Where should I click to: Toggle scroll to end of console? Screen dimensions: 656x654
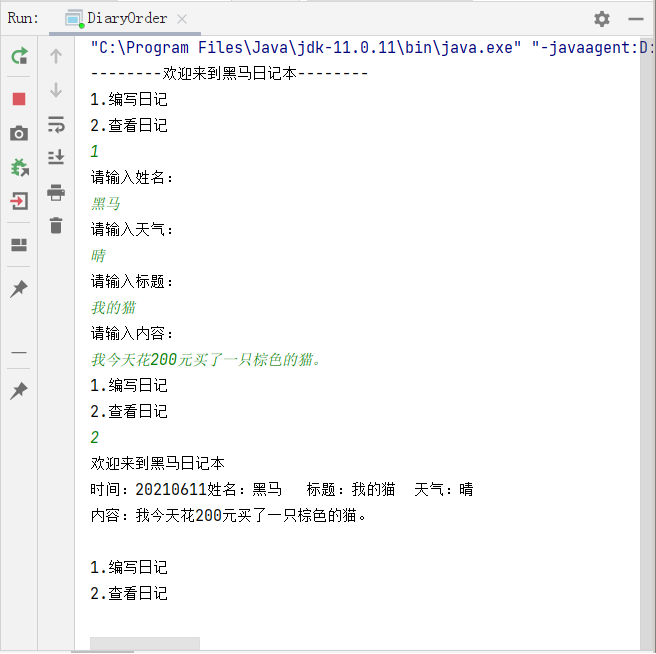tap(56, 157)
